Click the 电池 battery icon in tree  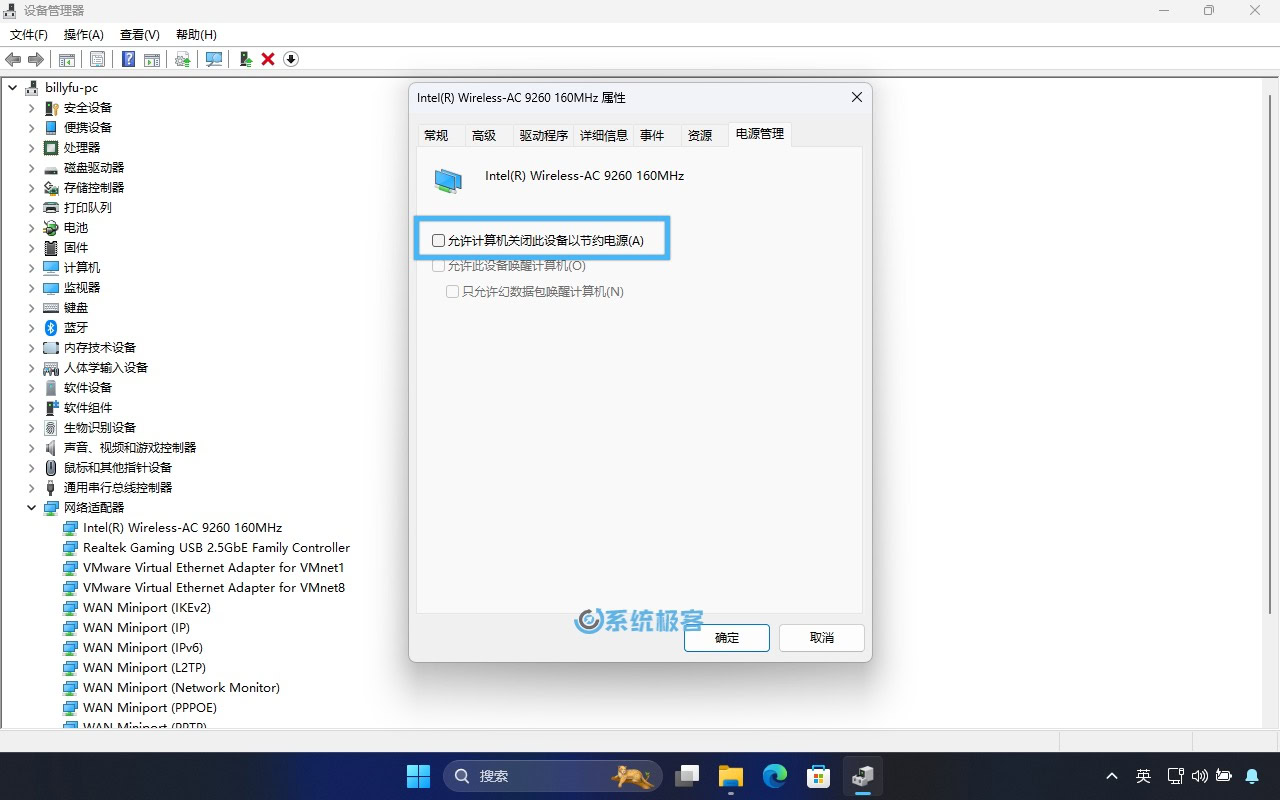pyautogui.click(x=51, y=227)
